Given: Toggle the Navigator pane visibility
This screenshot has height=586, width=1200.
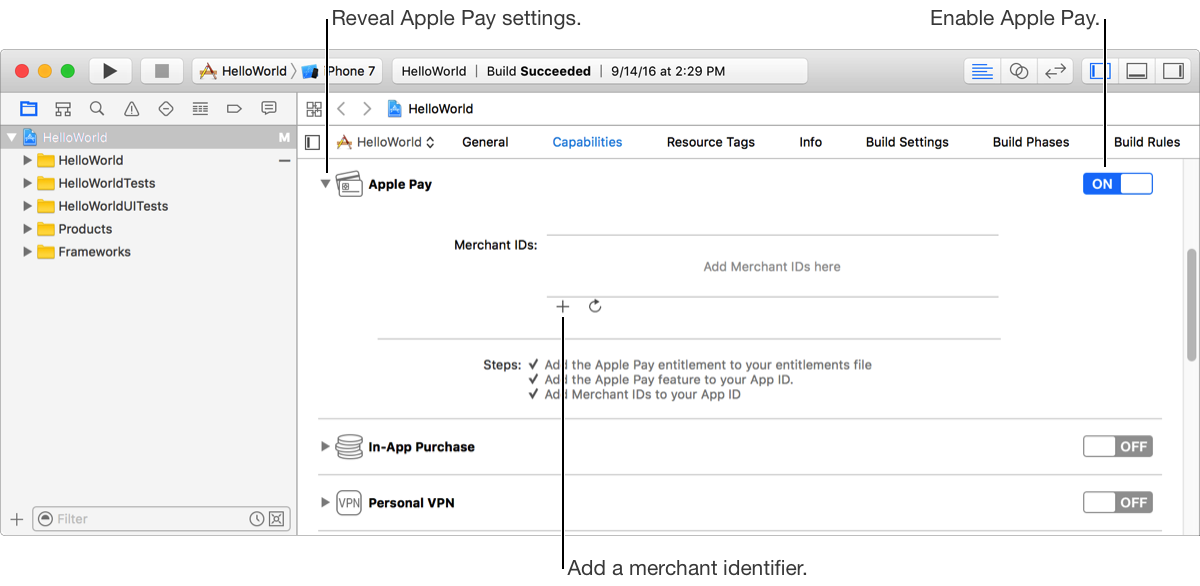Looking at the screenshot, I should [x=1100, y=71].
